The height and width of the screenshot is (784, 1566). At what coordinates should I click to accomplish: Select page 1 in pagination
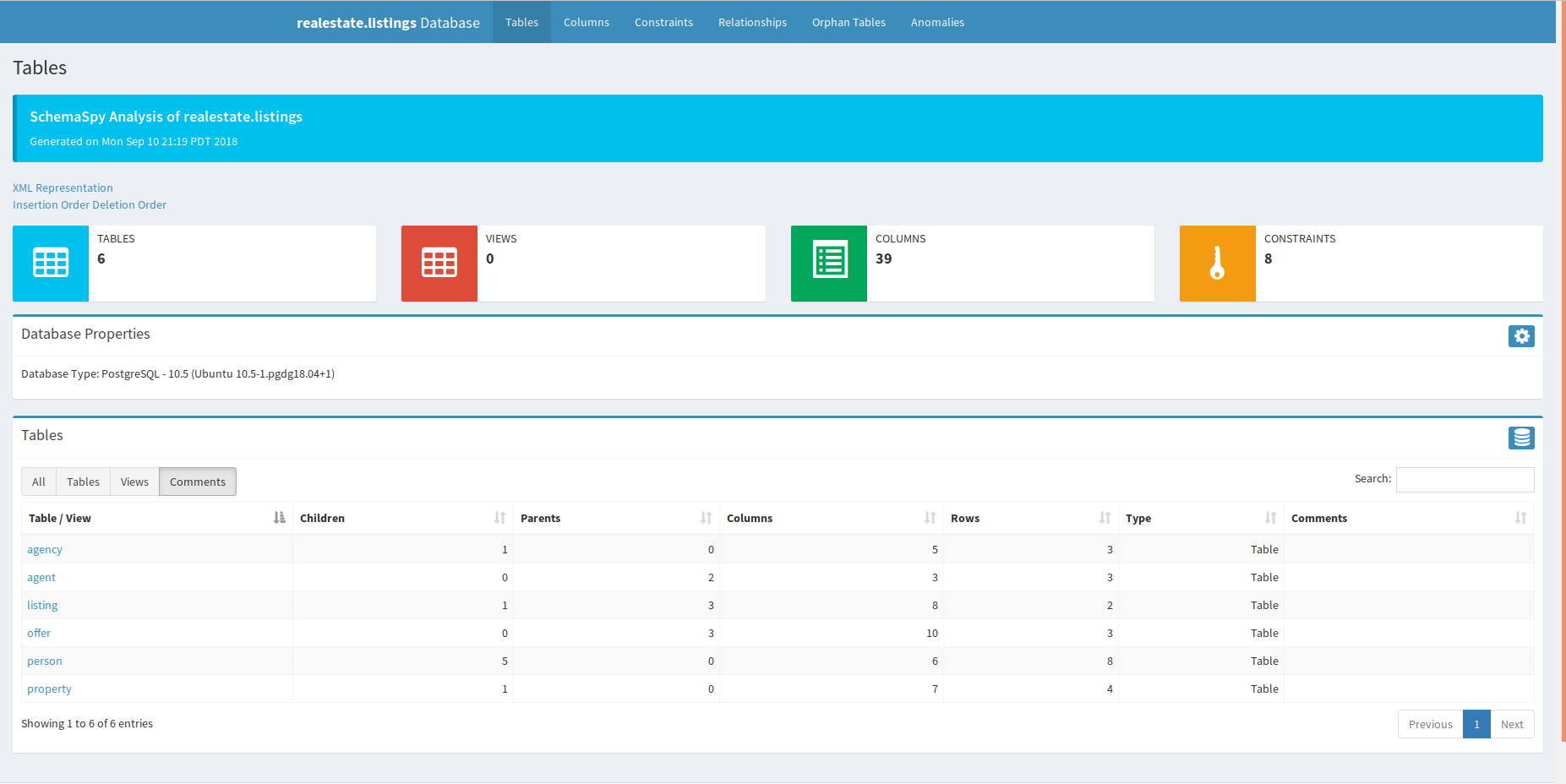(x=1476, y=724)
